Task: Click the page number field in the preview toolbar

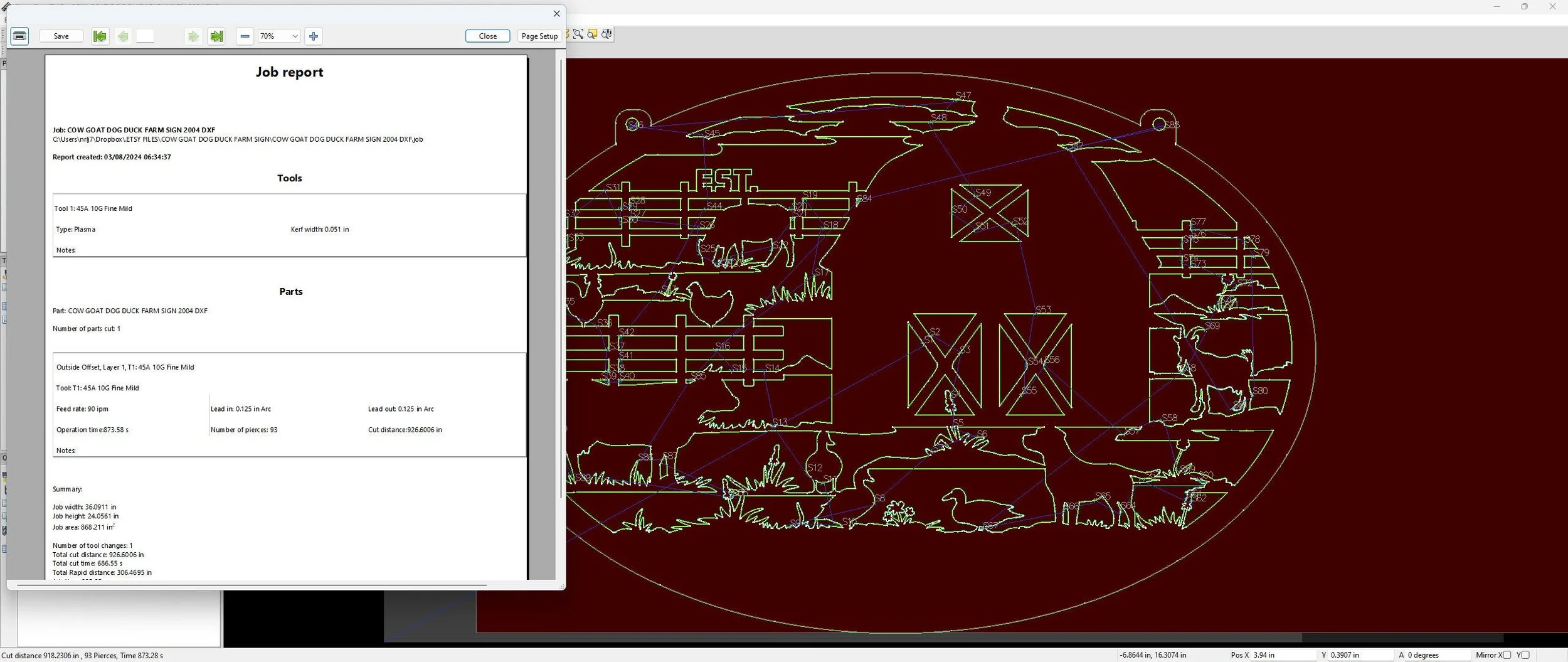Action: pyautogui.click(x=145, y=36)
